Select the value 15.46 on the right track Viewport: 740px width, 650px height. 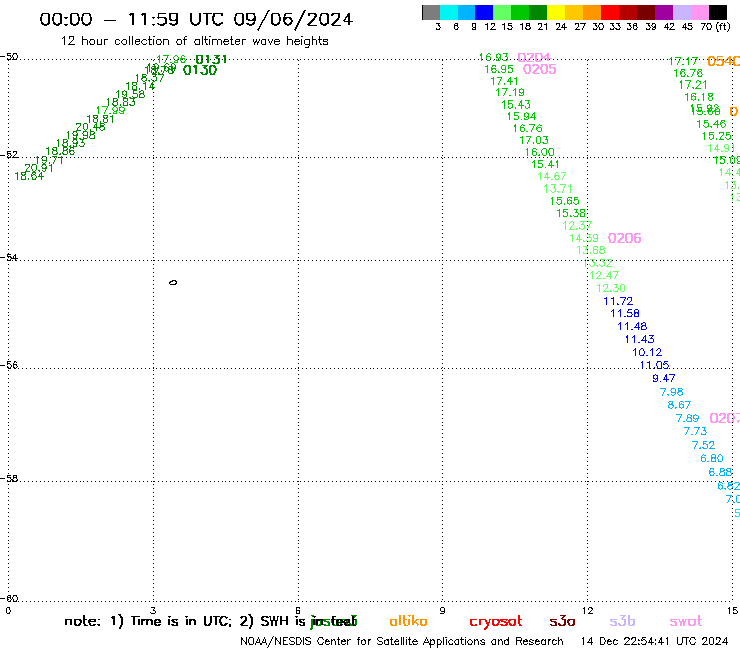coord(711,124)
